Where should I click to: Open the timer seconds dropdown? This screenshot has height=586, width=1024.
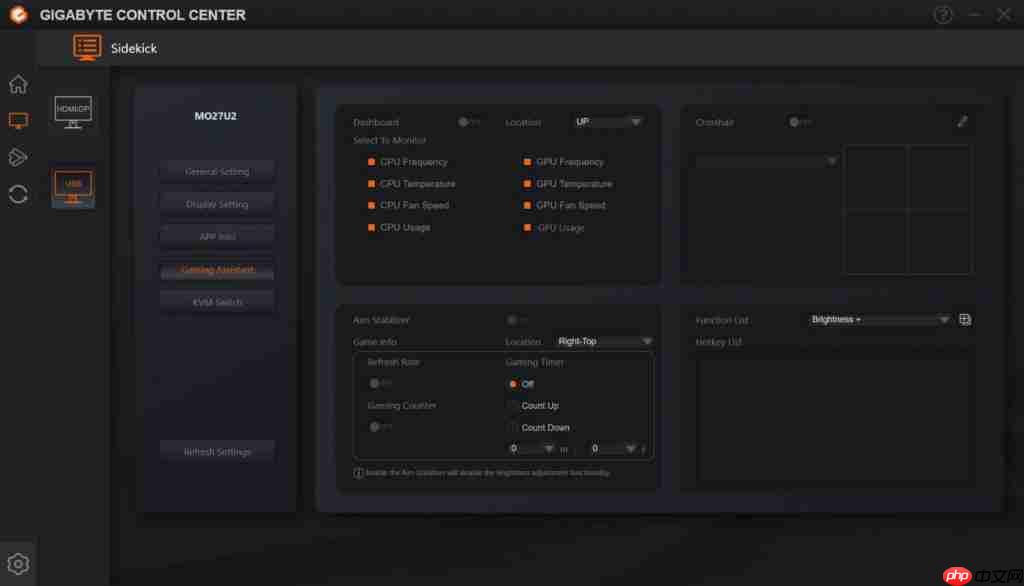[x=613, y=449]
